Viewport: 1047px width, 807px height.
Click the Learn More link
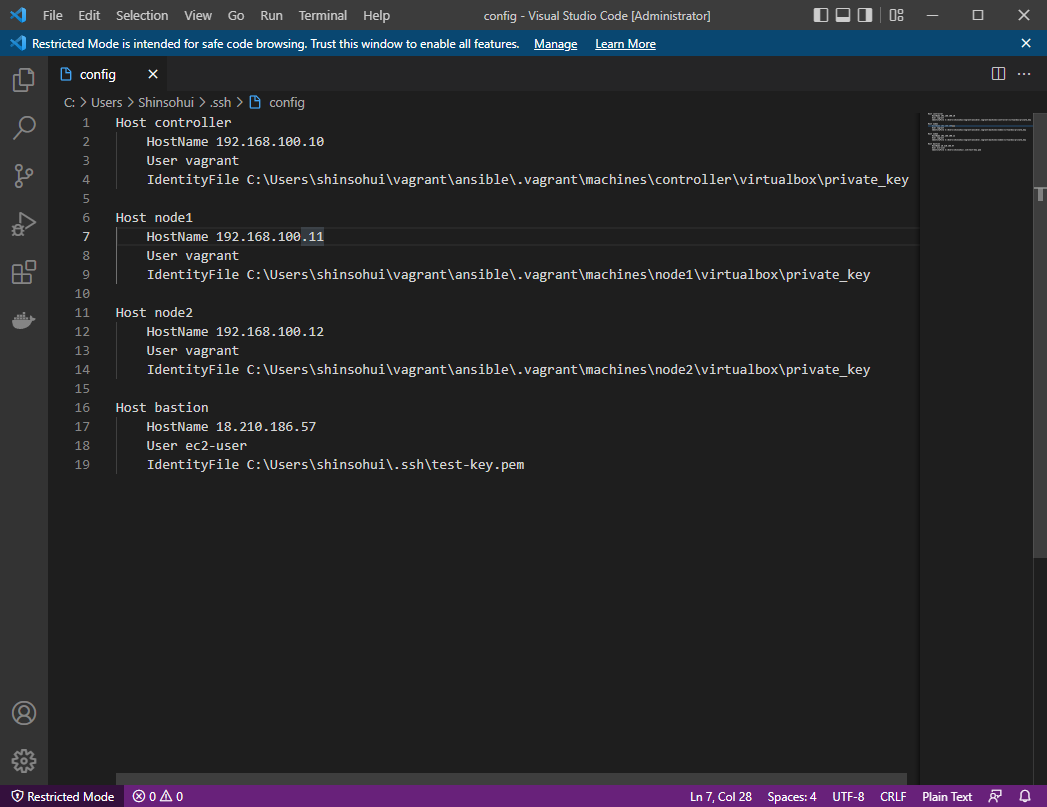[x=625, y=44]
